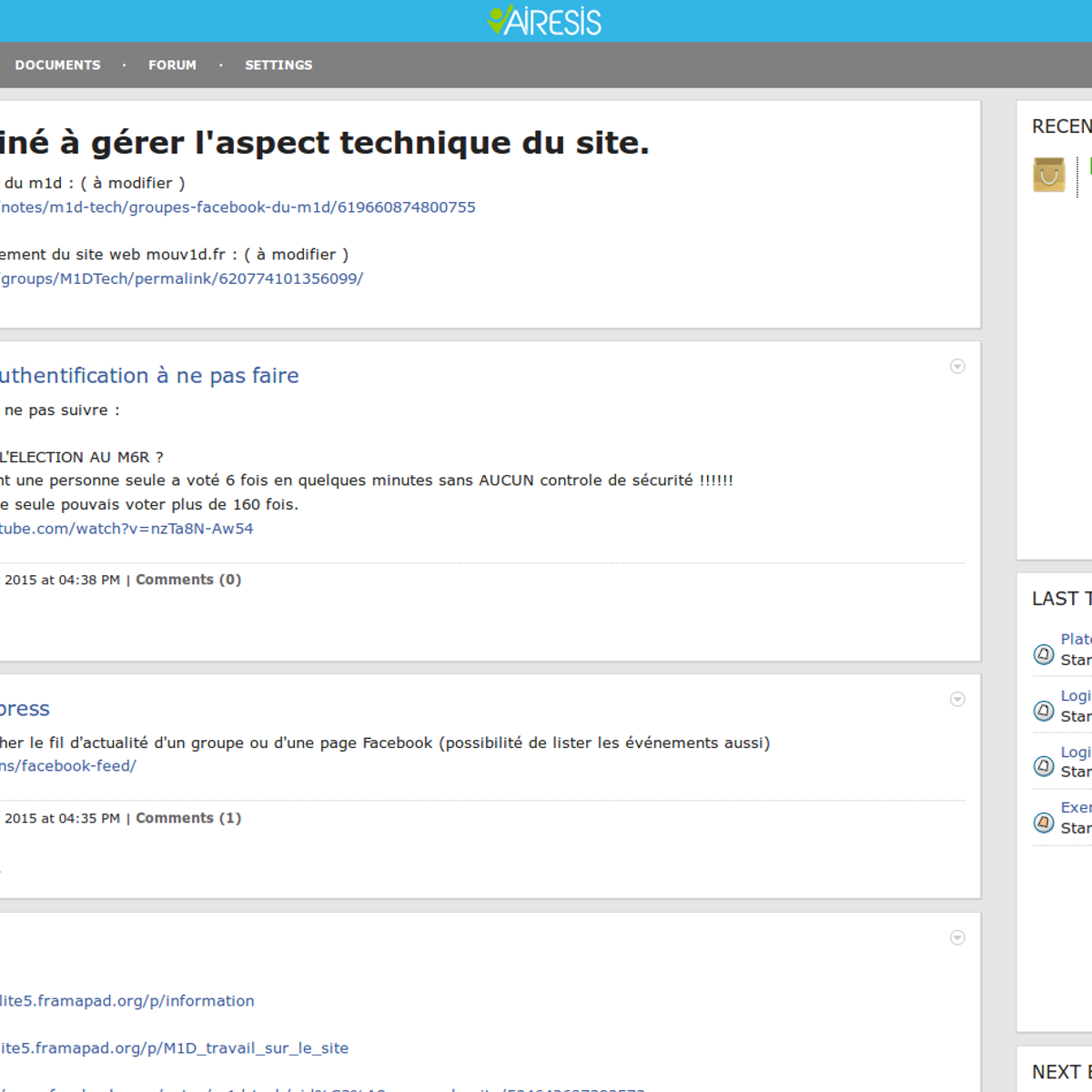Click the Airesis logo in header
Image resolution: width=1092 pixels, height=1092 pixels.
[544, 20]
